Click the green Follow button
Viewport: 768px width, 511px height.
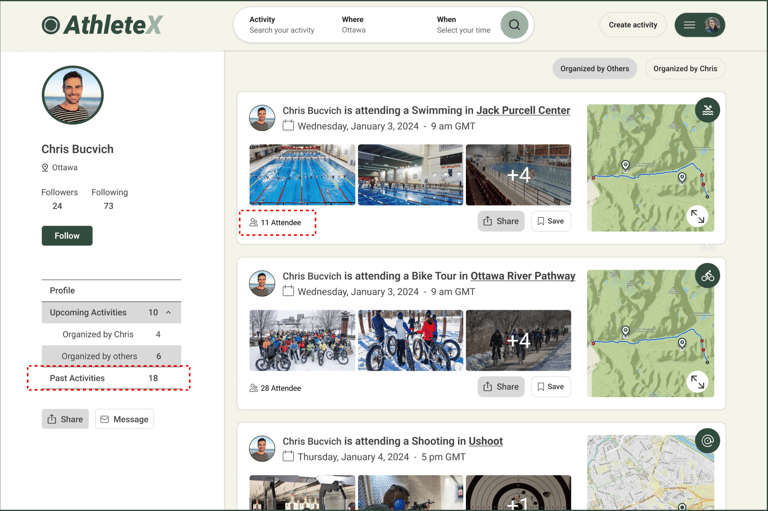[67, 236]
